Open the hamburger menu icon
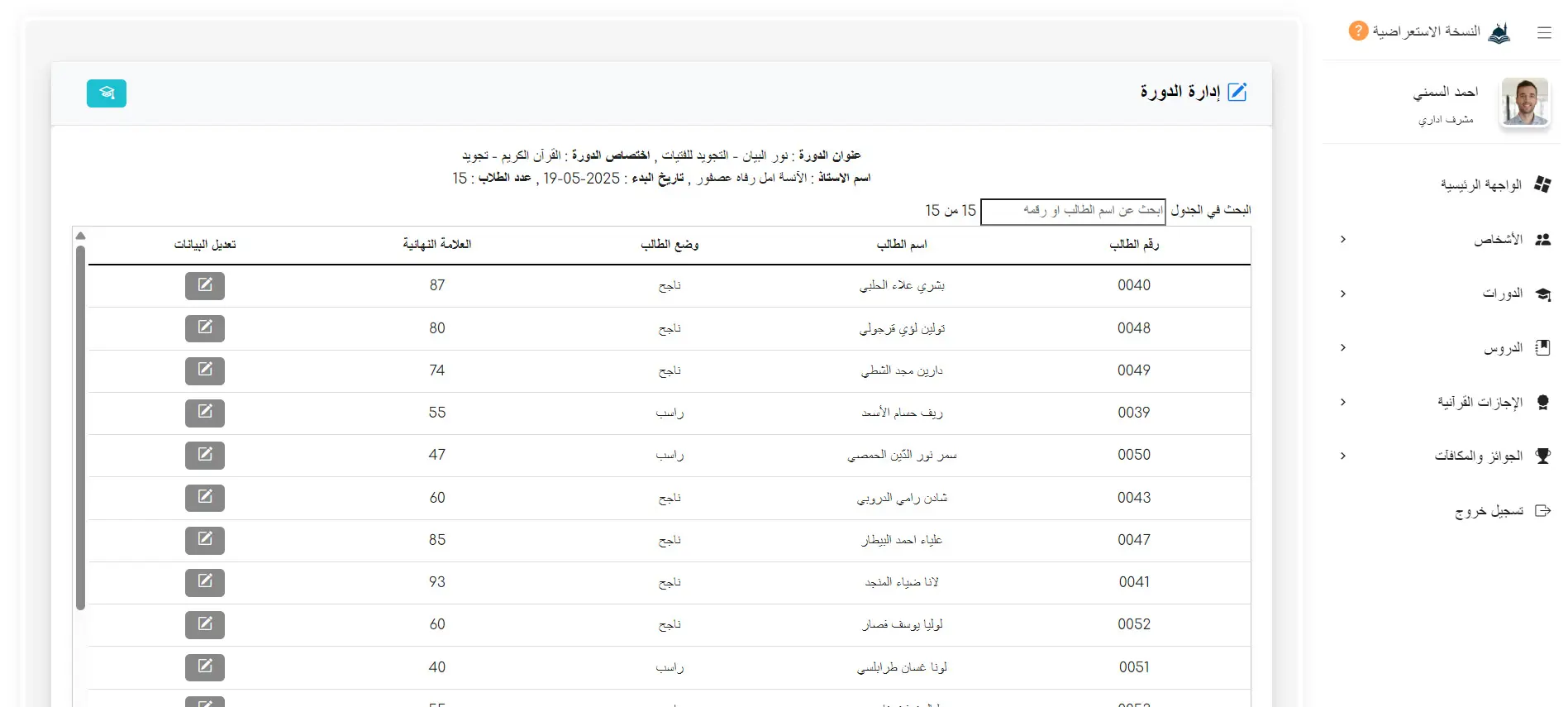This screenshot has height=707, width=1568. tap(1543, 33)
